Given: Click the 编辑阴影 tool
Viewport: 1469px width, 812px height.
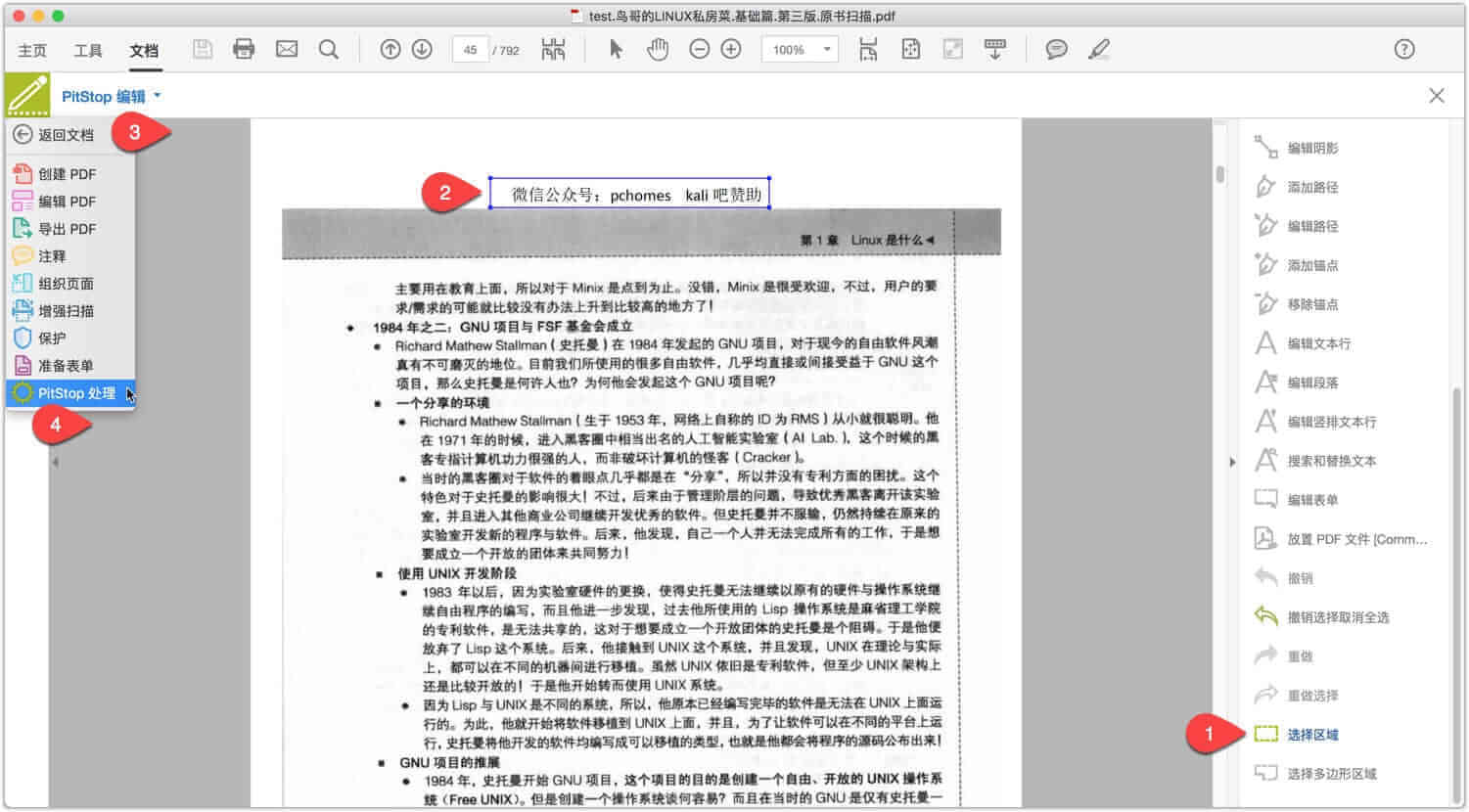Looking at the screenshot, I should coord(1297,148).
